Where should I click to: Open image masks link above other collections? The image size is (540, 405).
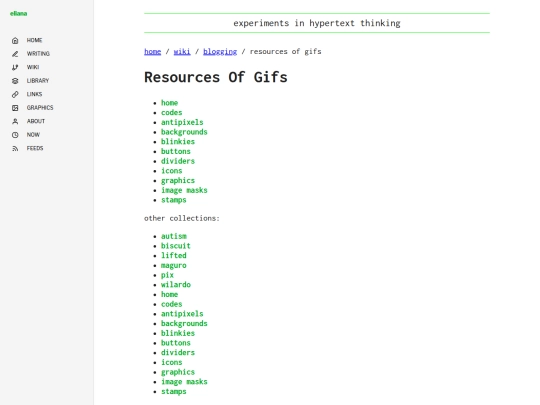pos(184,190)
